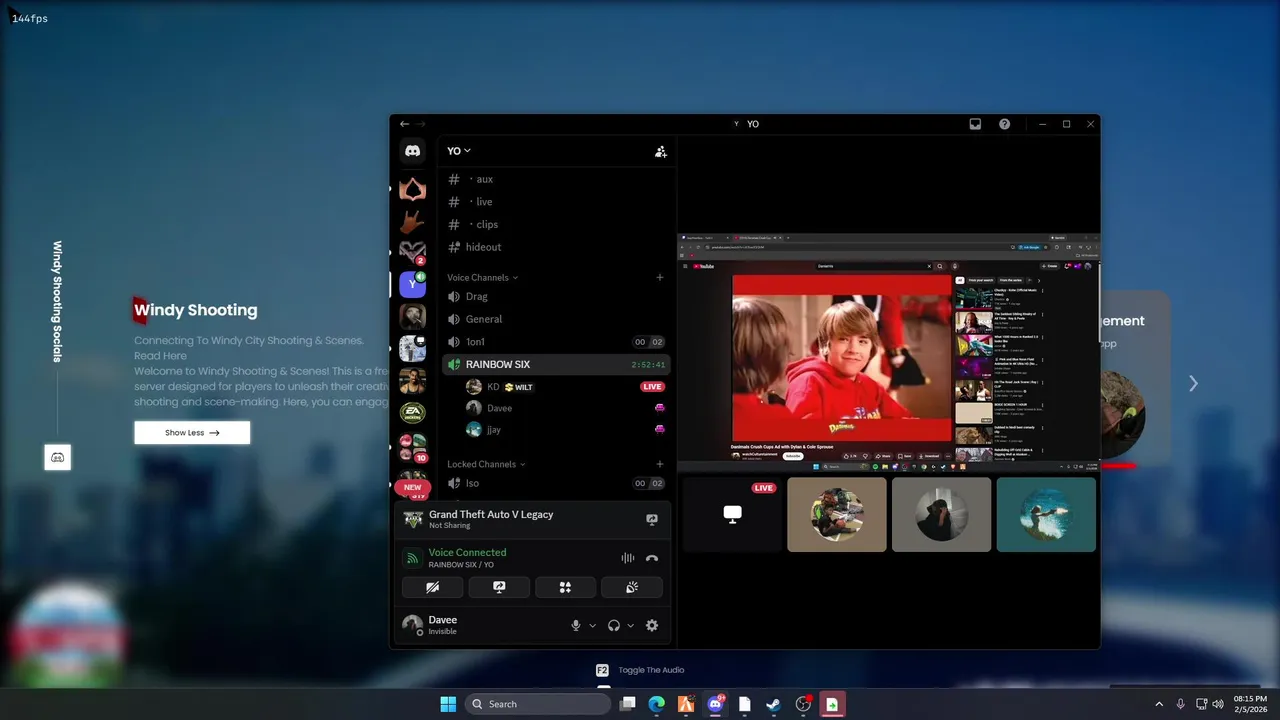Focus the live YouTube stream view

pos(889,352)
